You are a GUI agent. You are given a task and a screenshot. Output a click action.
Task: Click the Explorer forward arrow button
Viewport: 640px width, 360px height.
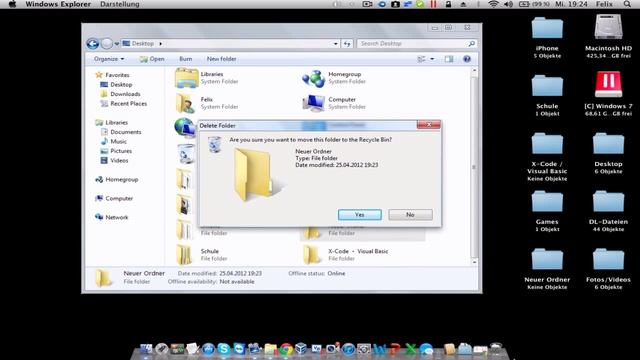pyautogui.click(x=106, y=44)
